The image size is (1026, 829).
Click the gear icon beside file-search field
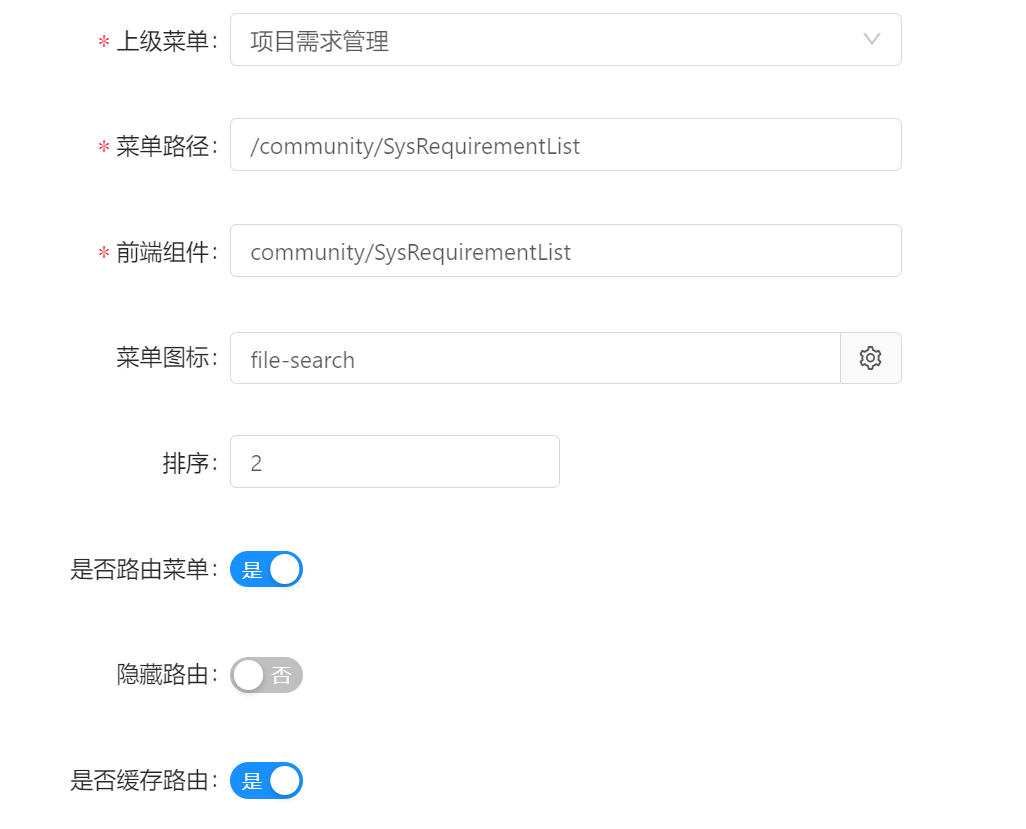point(870,357)
